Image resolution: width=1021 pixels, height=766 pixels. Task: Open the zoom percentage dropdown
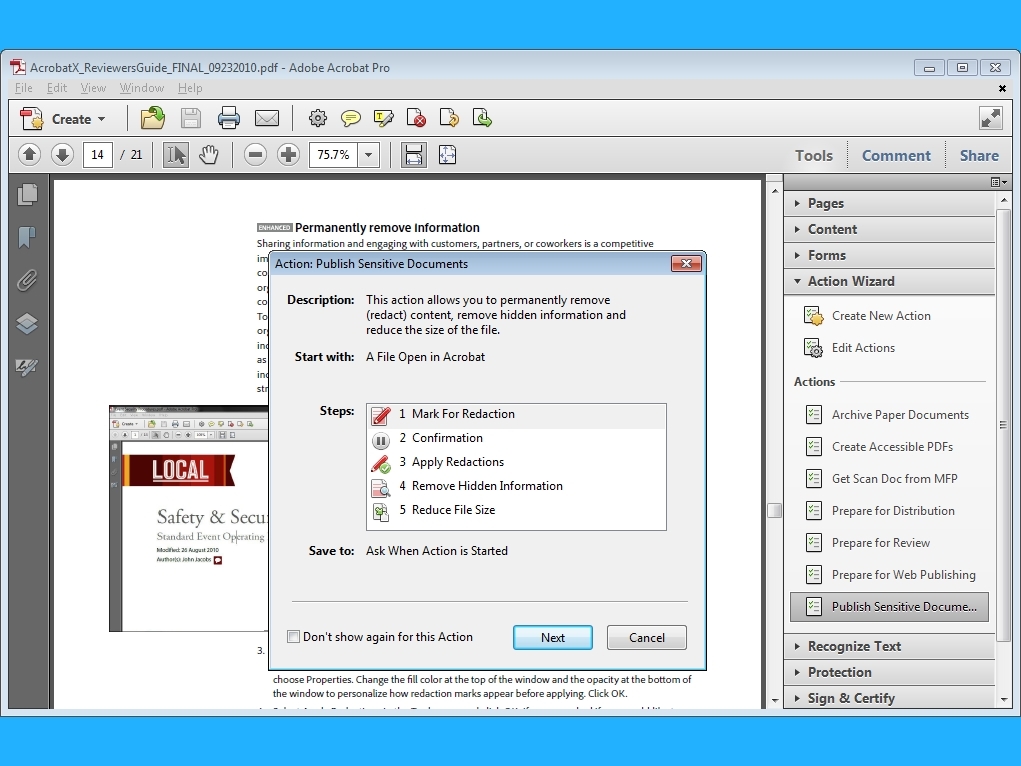click(x=368, y=154)
